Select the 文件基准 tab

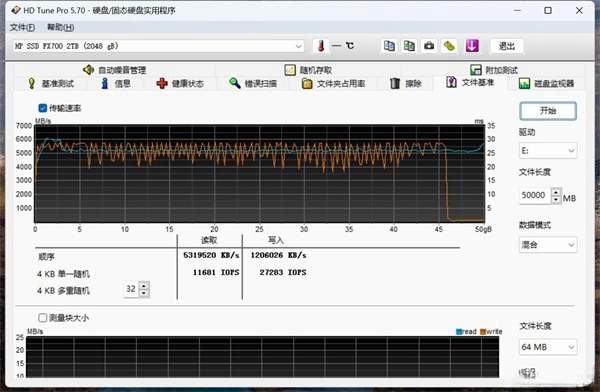point(470,82)
